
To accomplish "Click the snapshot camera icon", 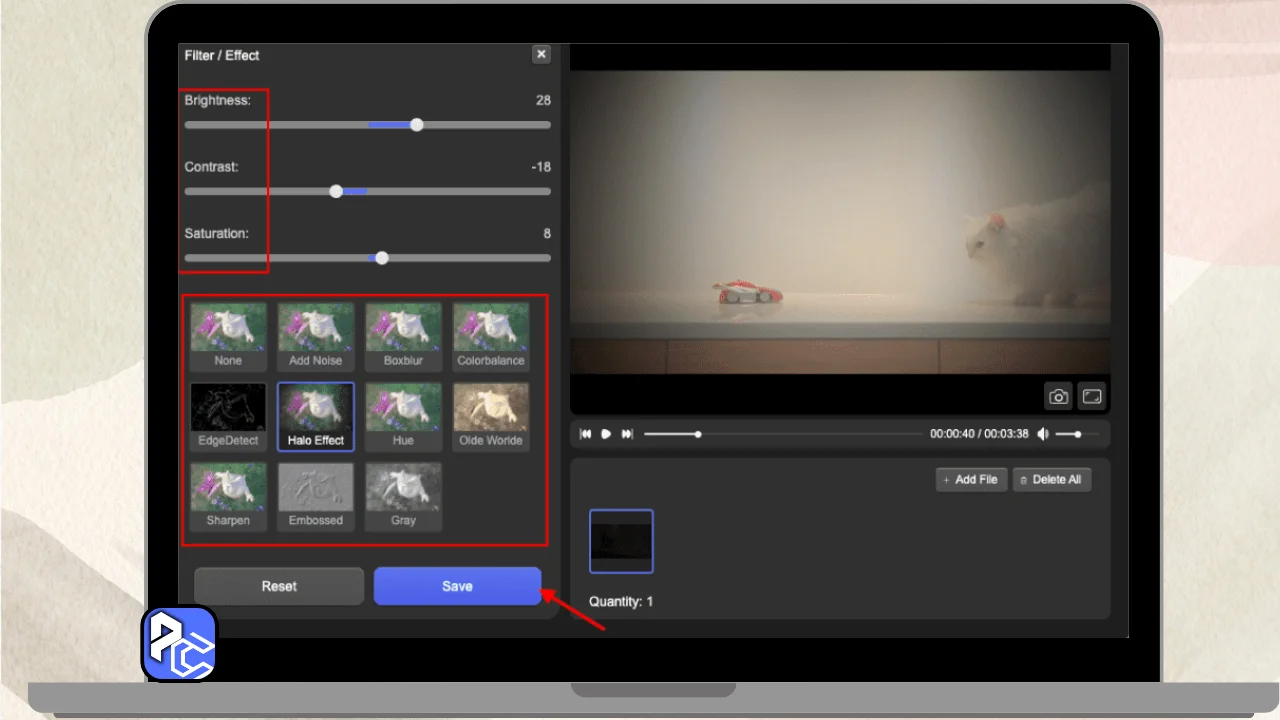I will tap(1058, 397).
